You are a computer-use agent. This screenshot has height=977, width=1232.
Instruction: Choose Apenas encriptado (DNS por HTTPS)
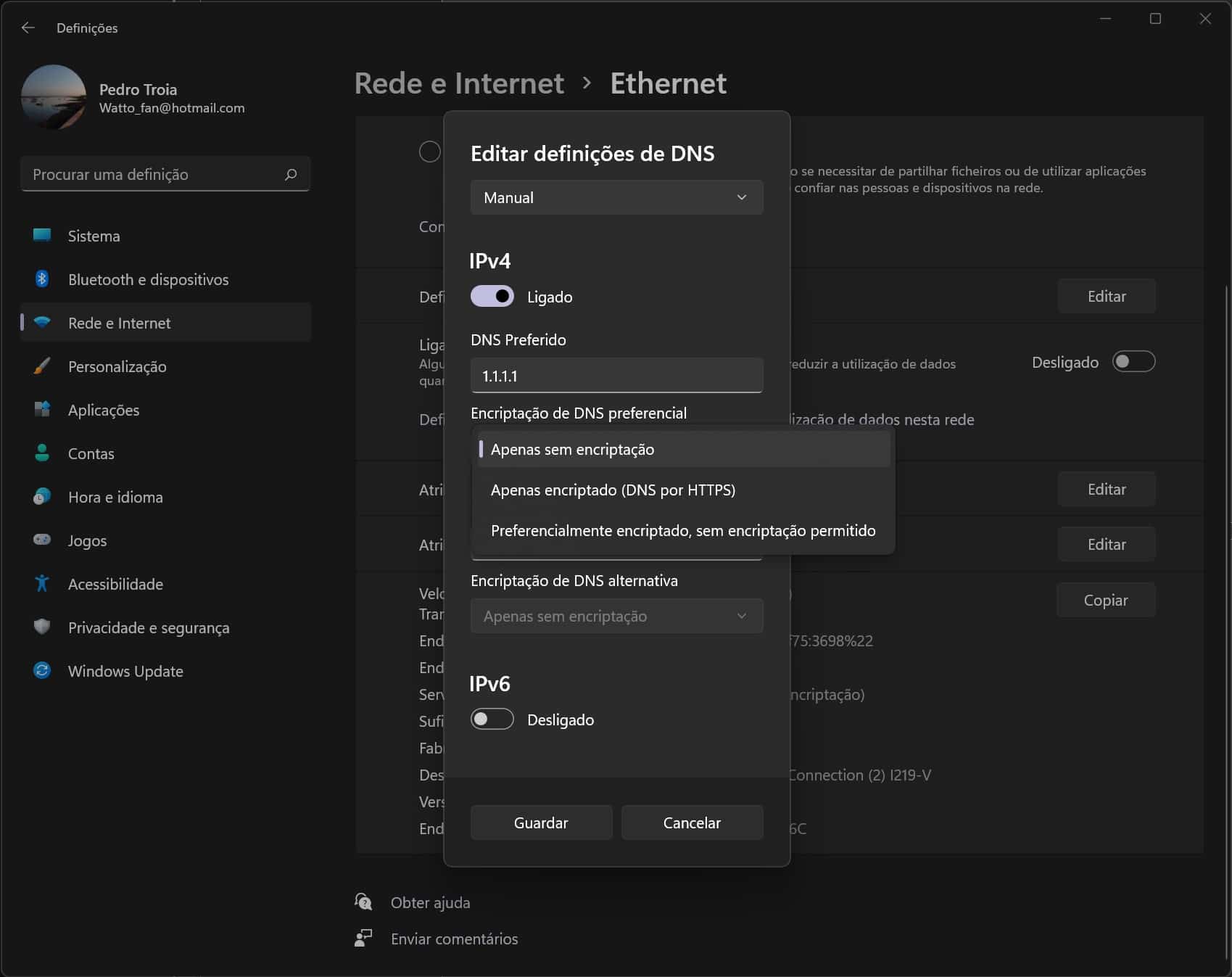613,490
